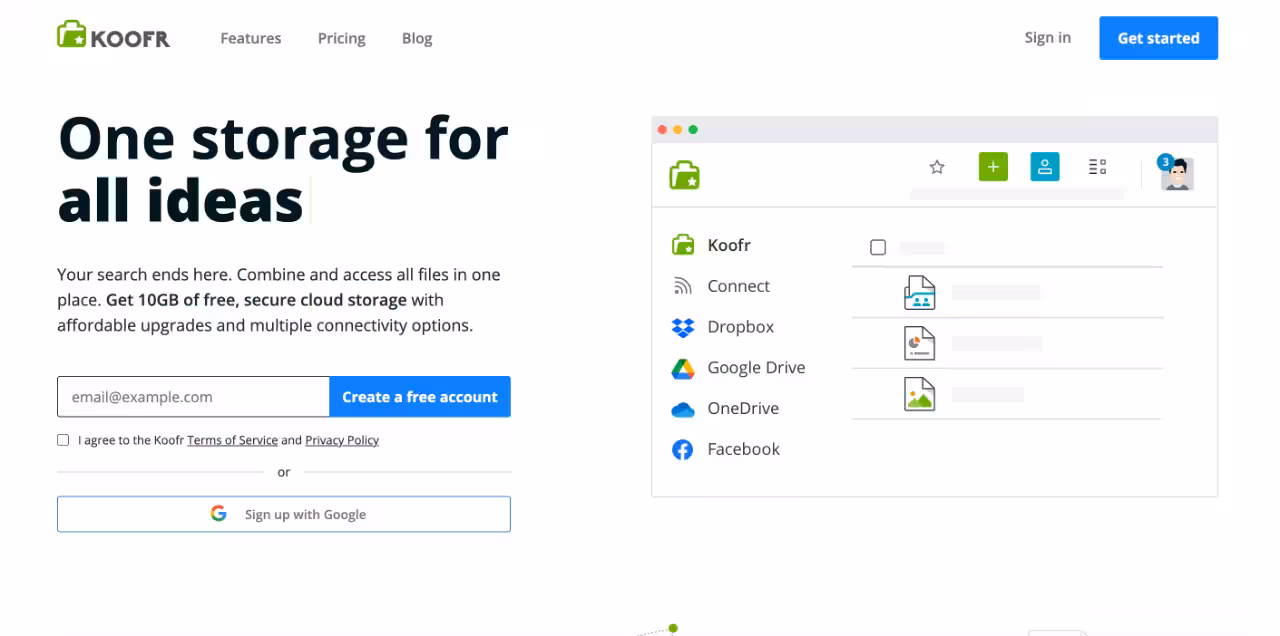Focus the email address input field
Image resolution: width=1280 pixels, height=636 pixels.
pyautogui.click(x=193, y=397)
